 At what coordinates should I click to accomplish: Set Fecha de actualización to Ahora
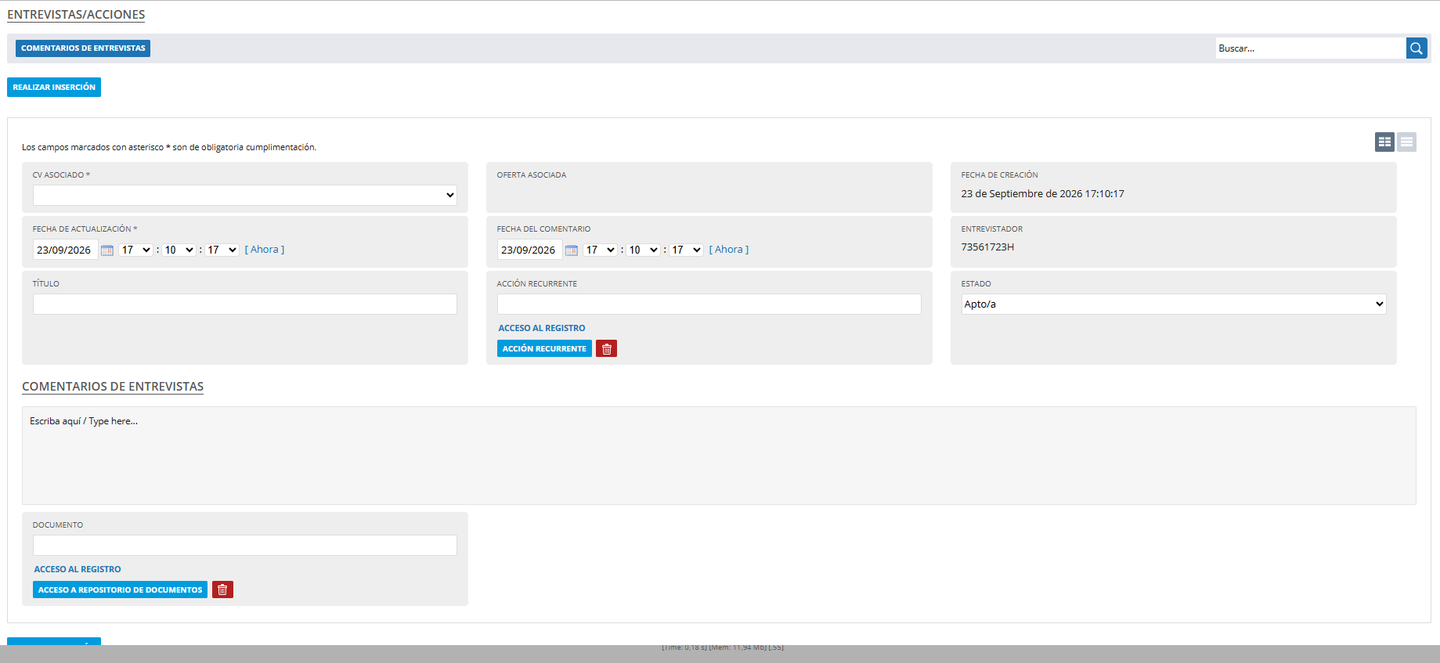265,250
